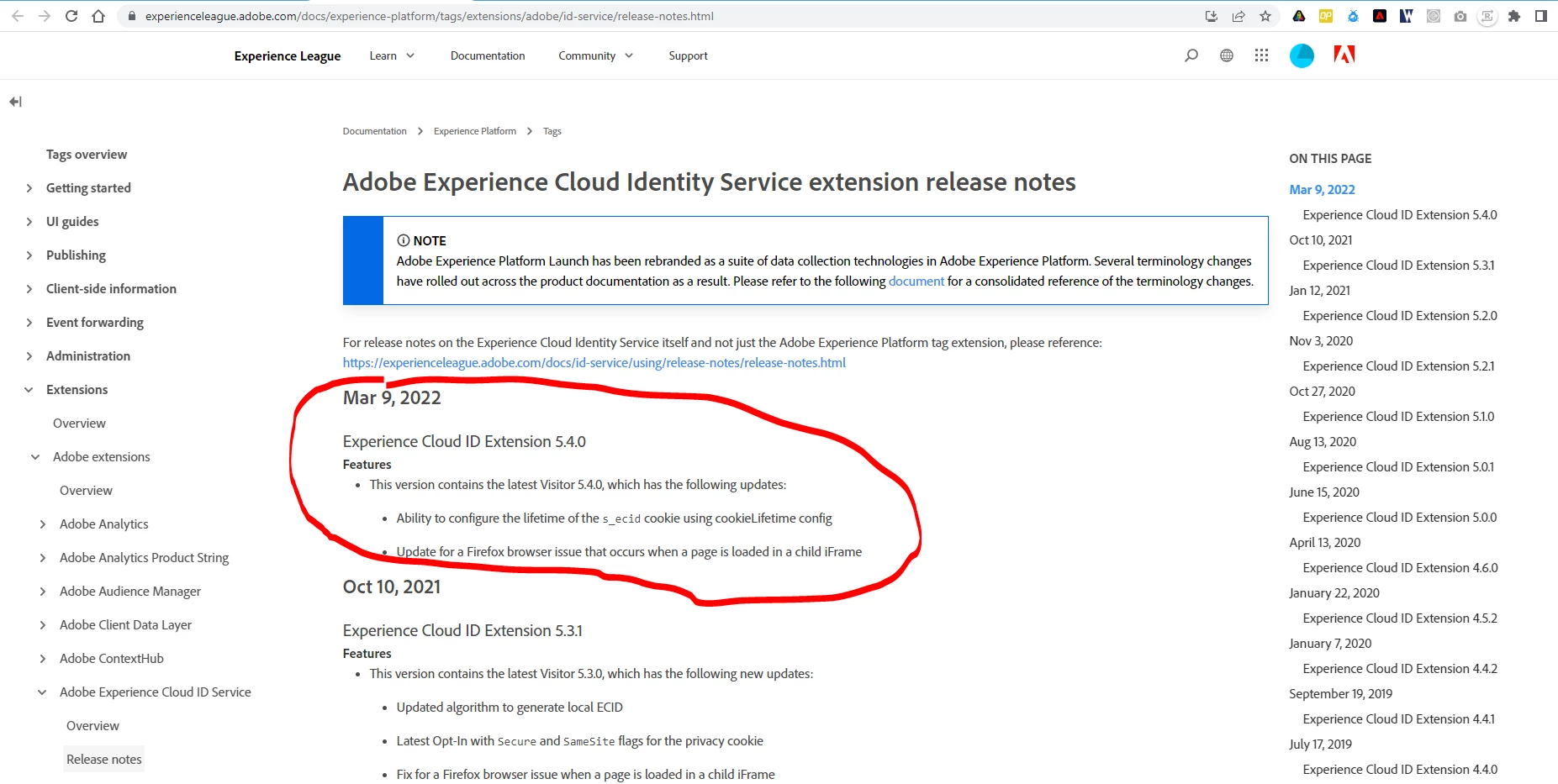Expand the Getting started section
The height and width of the screenshot is (784, 1558).
(x=29, y=188)
